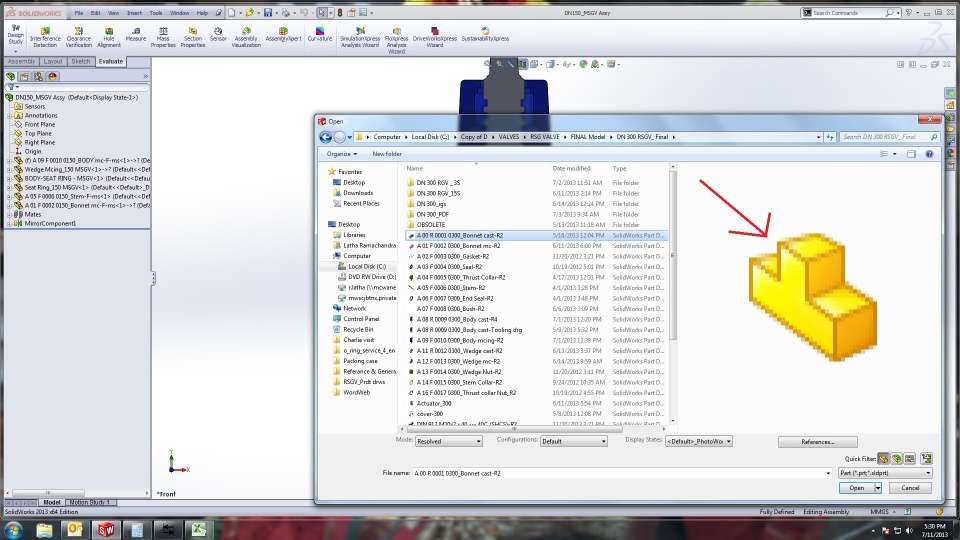Launch the AssemblyXpert tool
This screenshot has width=960, height=540.
[x=283, y=34]
